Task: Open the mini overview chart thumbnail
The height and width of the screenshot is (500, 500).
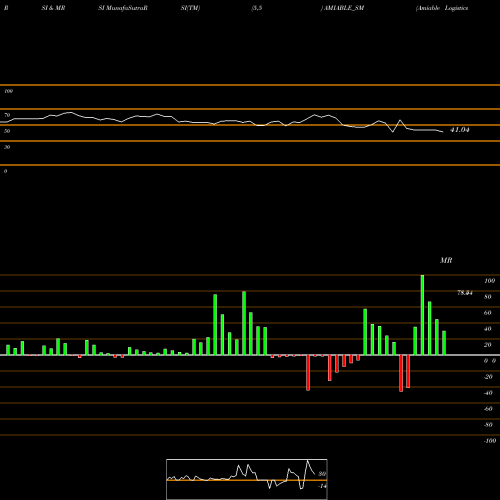Action: click(247, 479)
